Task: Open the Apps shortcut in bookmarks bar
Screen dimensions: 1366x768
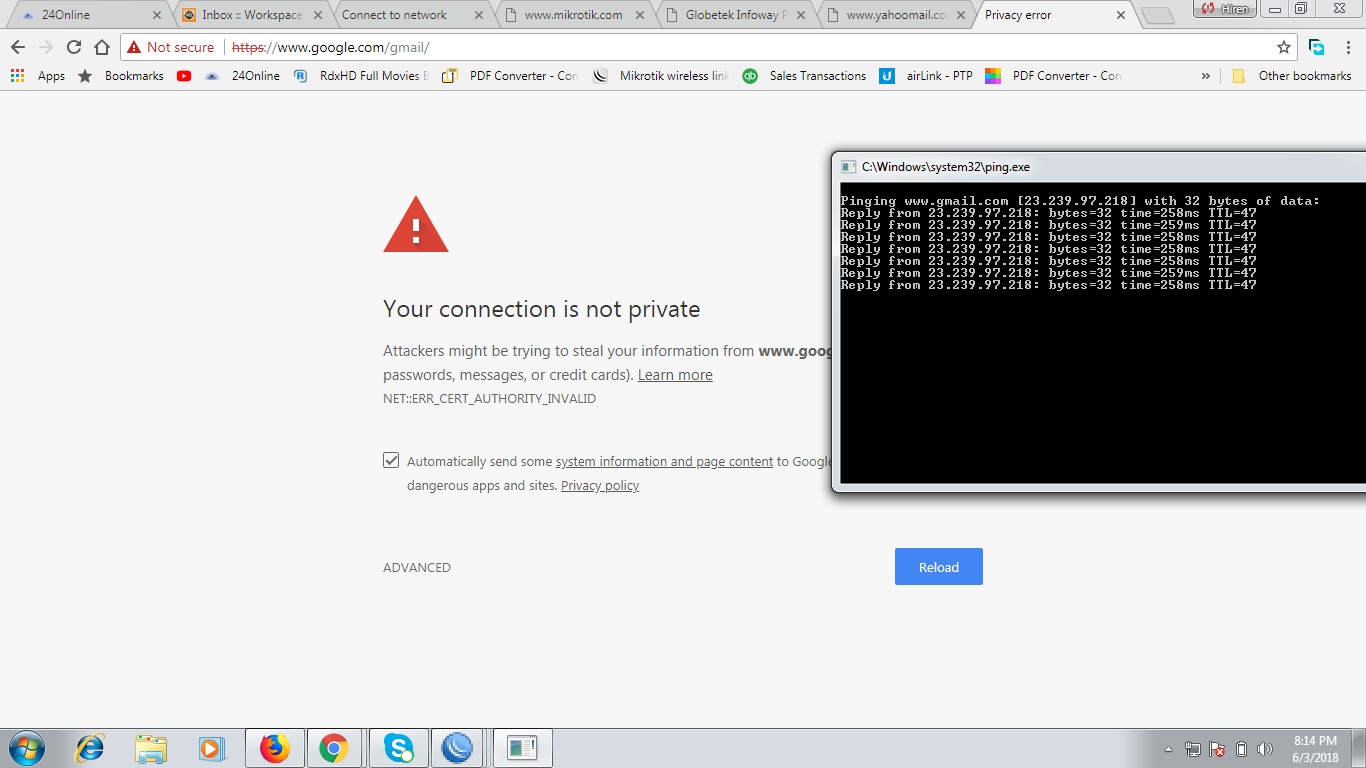Action: point(37,76)
